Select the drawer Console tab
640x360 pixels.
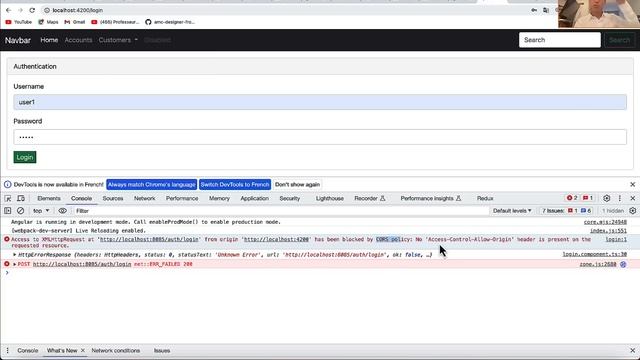(x=27, y=351)
